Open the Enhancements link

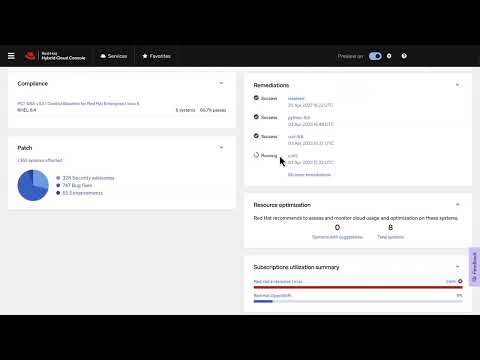83,193
